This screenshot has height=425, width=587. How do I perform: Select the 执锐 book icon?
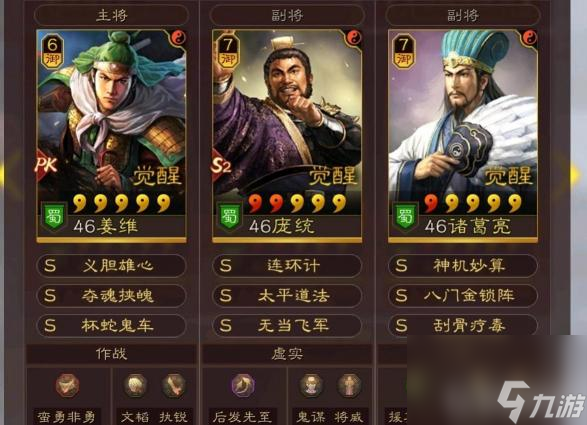click(173, 385)
